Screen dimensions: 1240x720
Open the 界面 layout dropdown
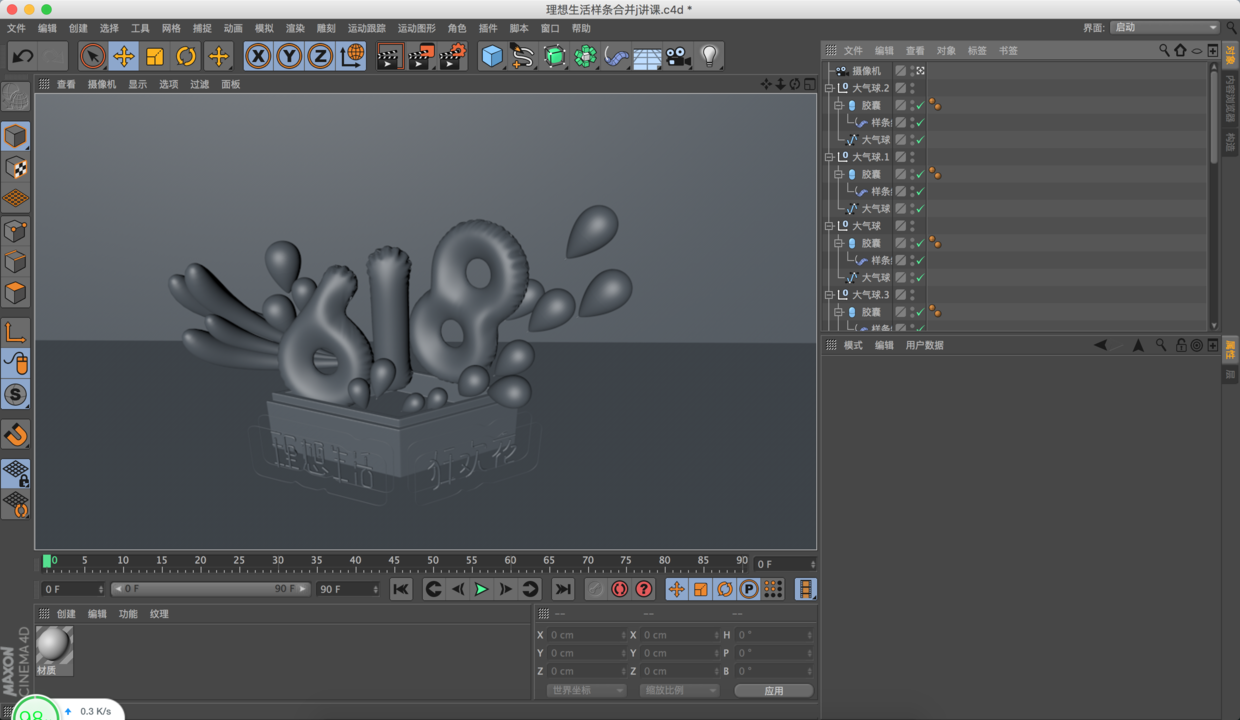[1165, 28]
